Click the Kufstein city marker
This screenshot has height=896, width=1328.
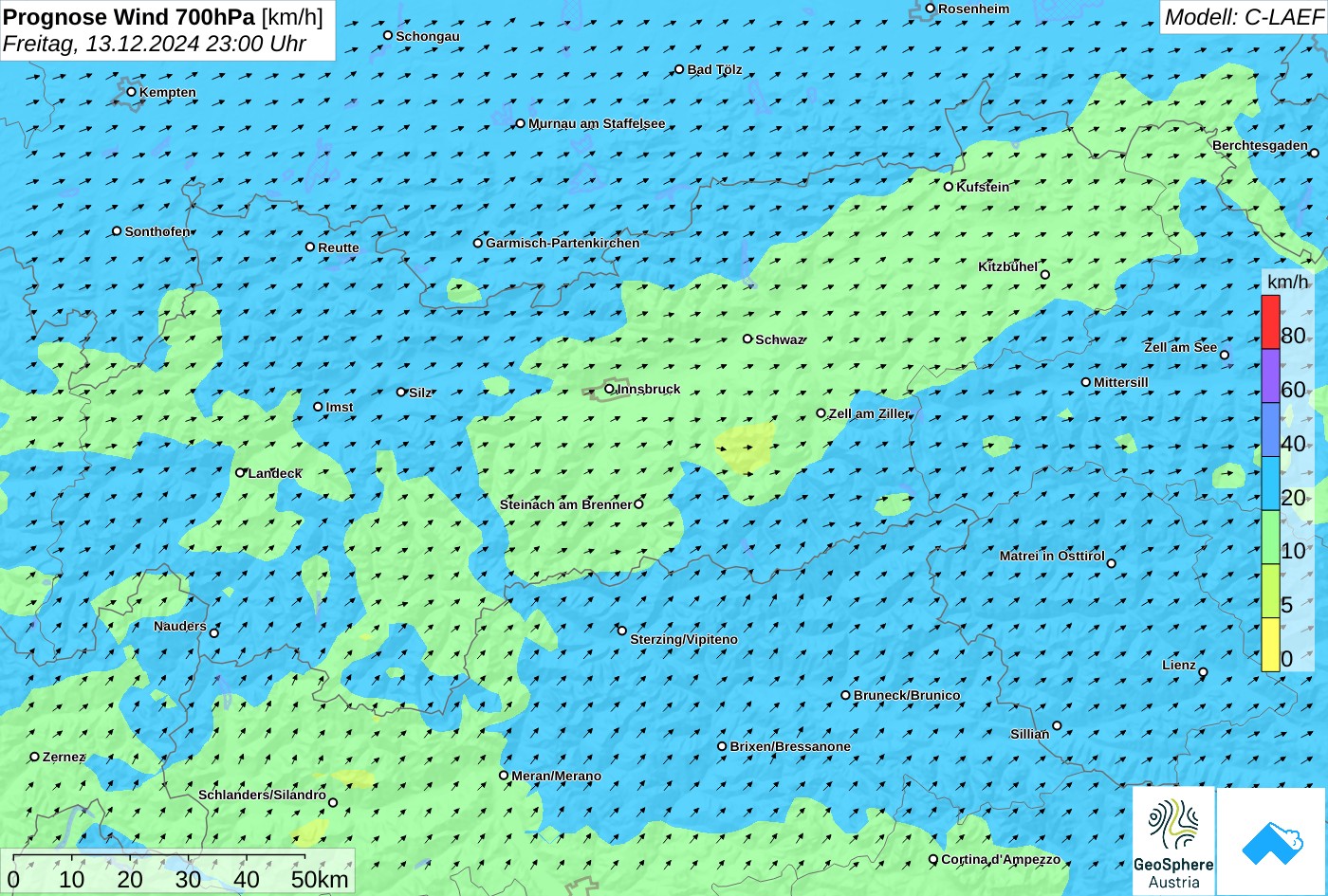coord(949,187)
